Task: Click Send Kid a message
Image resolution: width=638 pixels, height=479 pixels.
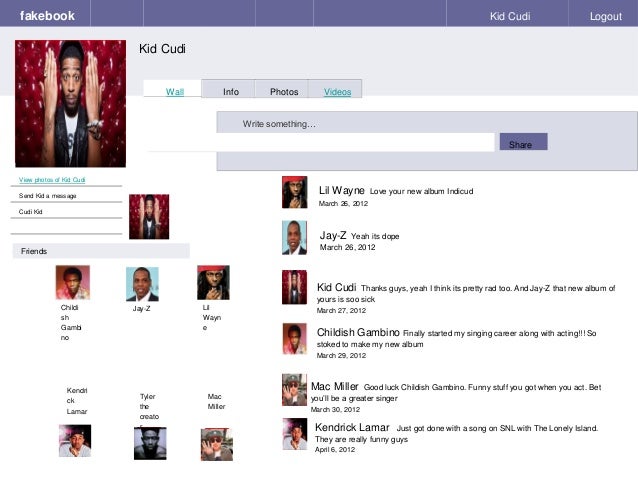Action: coord(48,196)
